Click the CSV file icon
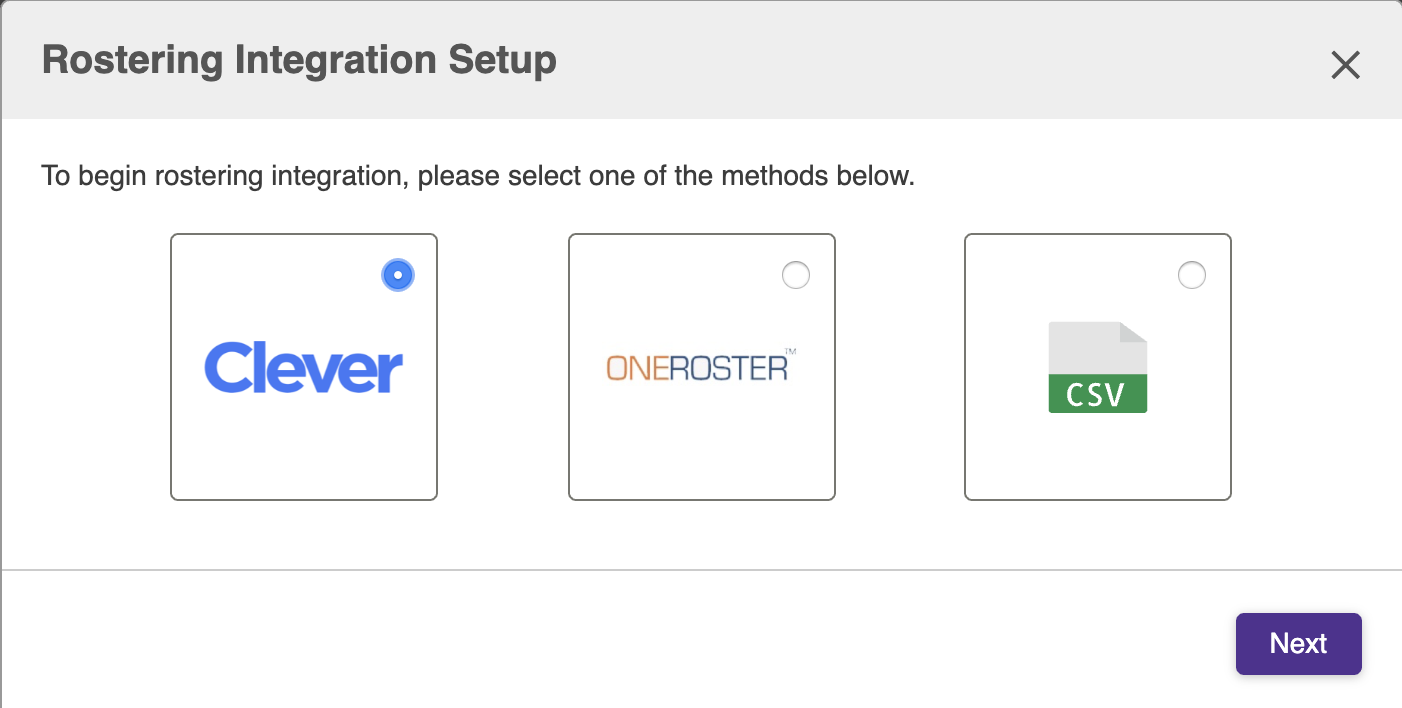 click(x=1097, y=367)
